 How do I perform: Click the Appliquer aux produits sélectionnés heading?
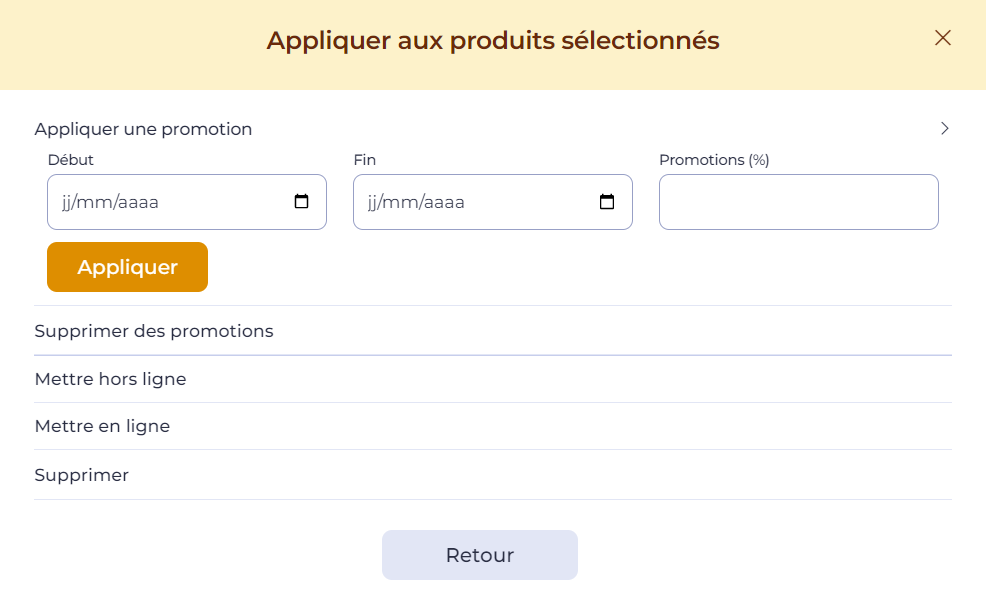click(493, 41)
